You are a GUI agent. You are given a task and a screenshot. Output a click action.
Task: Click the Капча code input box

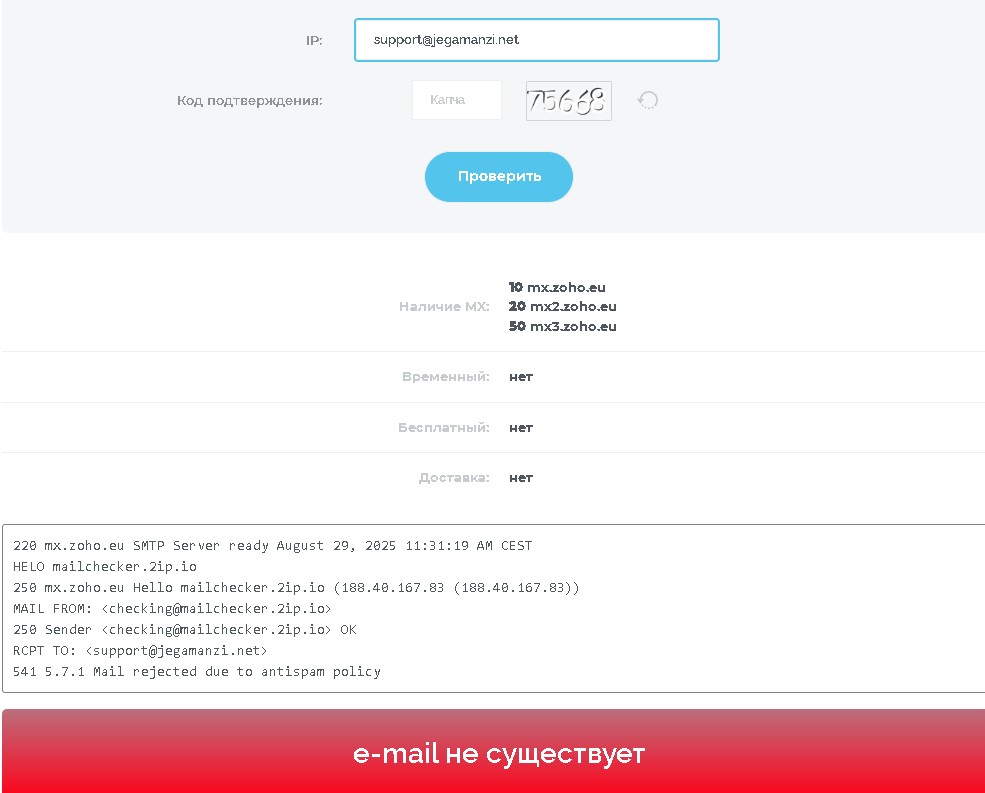[x=456, y=100]
